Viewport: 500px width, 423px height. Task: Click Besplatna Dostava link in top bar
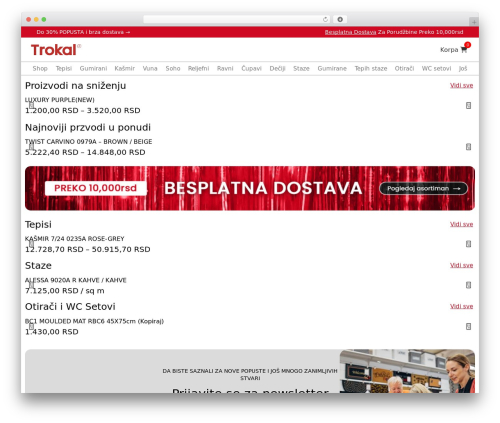coord(350,32)
